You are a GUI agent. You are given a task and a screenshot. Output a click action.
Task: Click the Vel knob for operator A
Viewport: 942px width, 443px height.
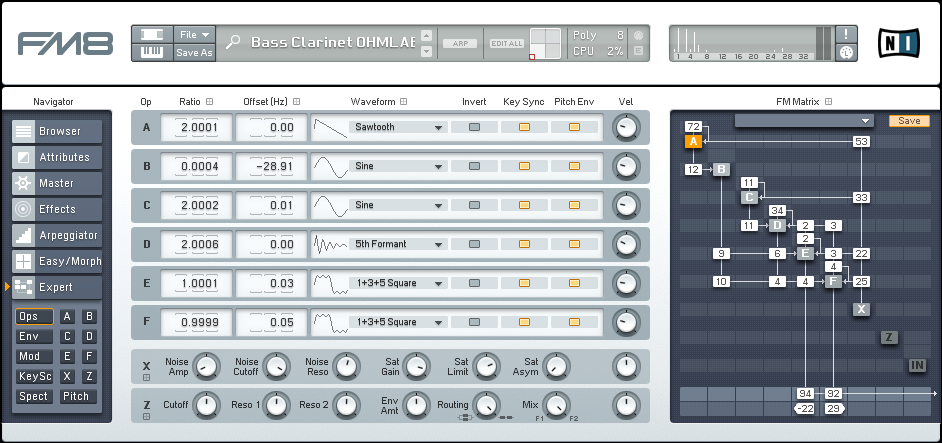pos(626,127)
